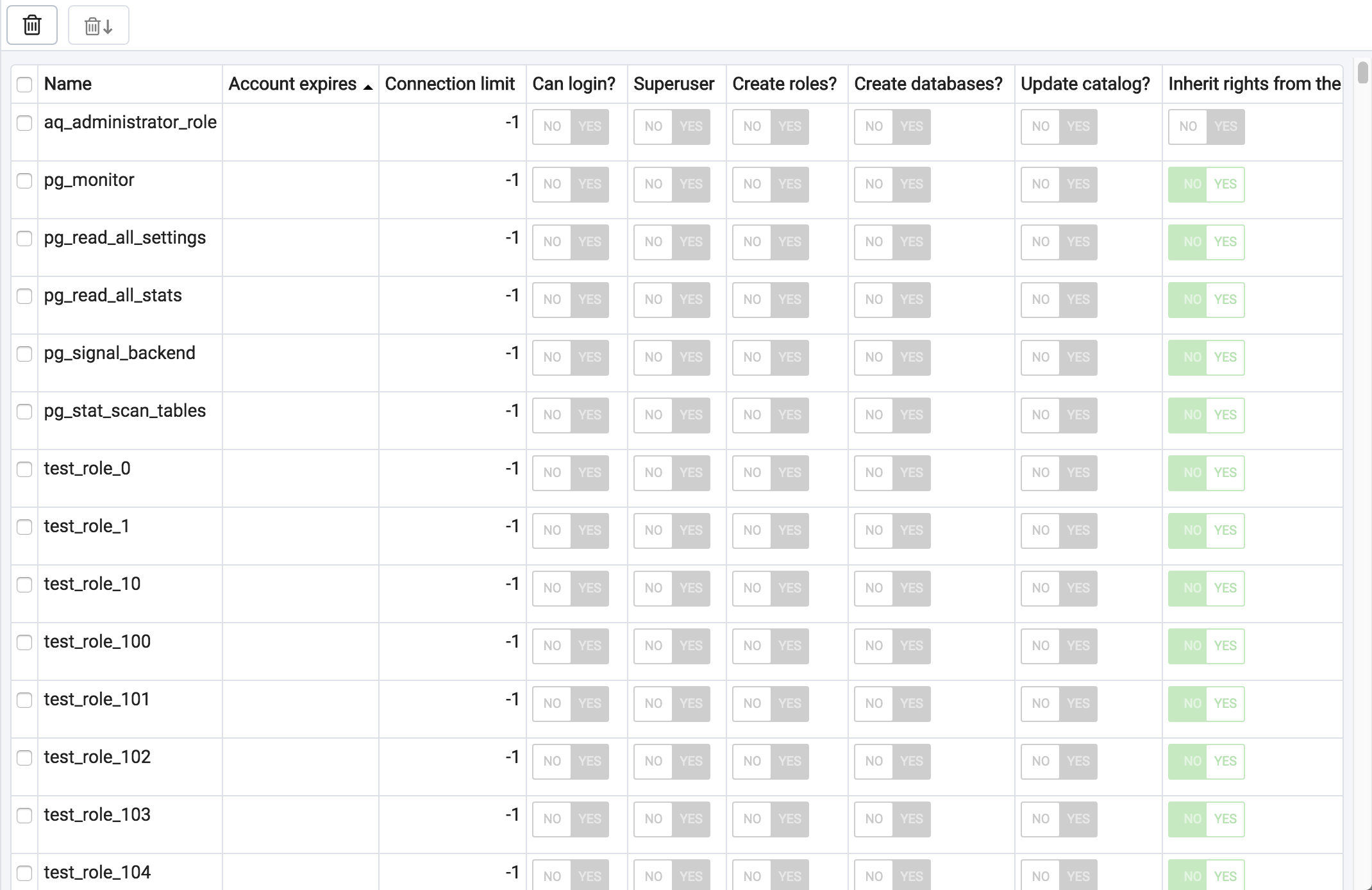Click the Superuser column header

pyautogui.click(x=674, y=84)
